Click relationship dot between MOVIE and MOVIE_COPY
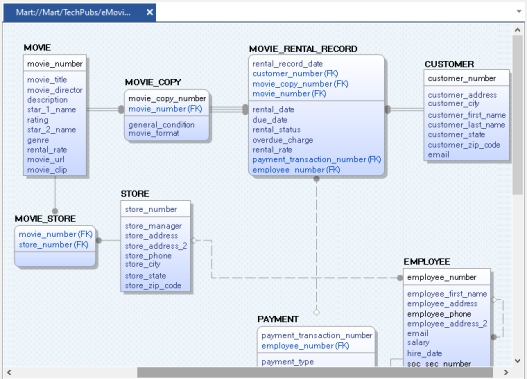Screen dimensions: 527x379 click(x=121, y=110)
